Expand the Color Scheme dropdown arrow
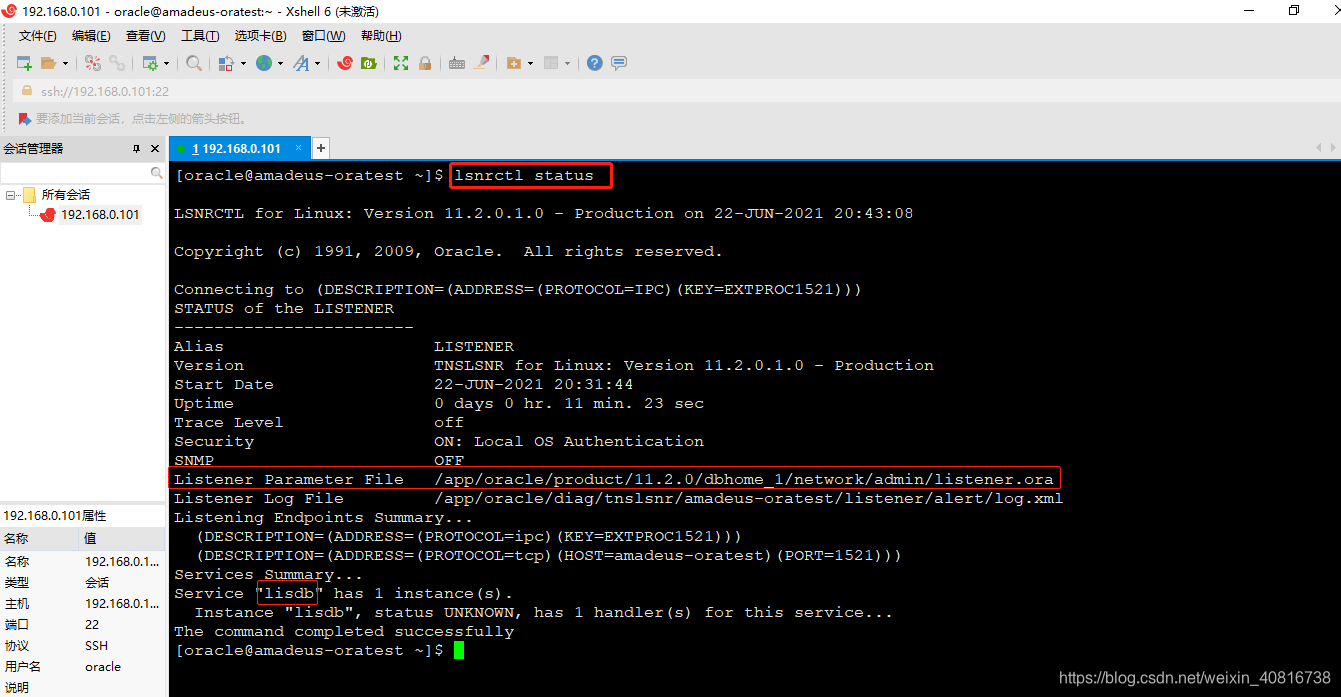Viewport: 1341px width, 697px height. (242, 63)
